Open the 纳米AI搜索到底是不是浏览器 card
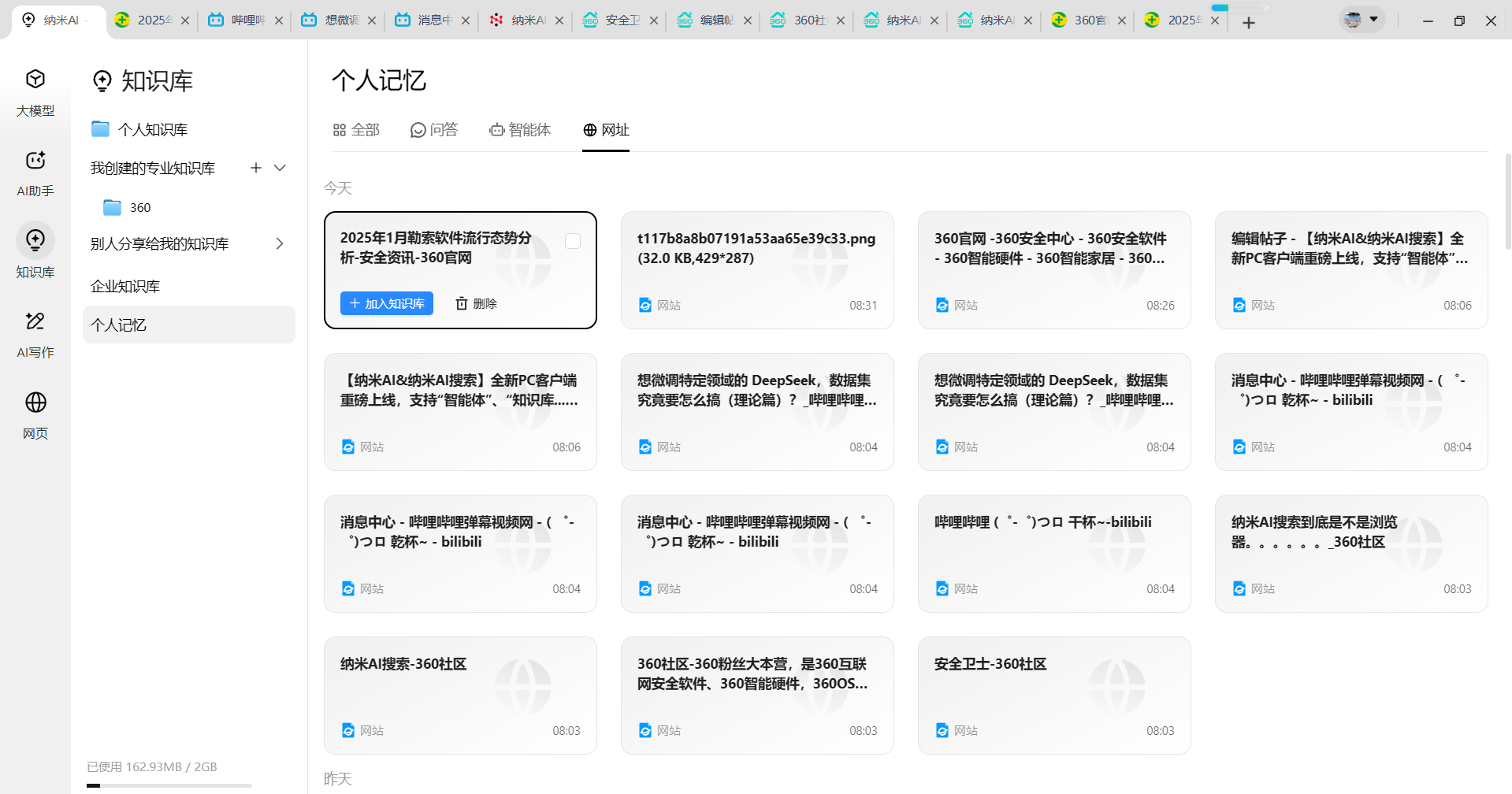The width and height of the screenshot is (1512, 794). click(x=1351, y=554)
